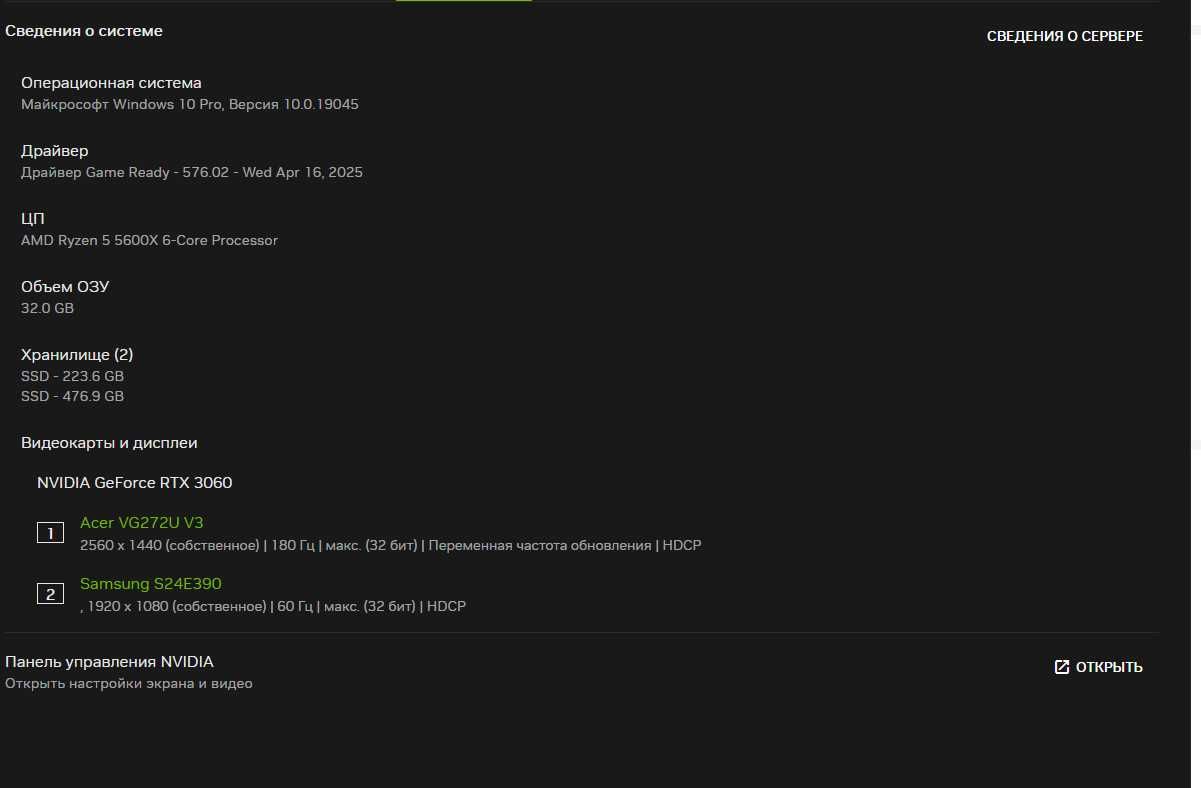Click the Samsung S24E390 monitor name

click(x=151, y=583)
